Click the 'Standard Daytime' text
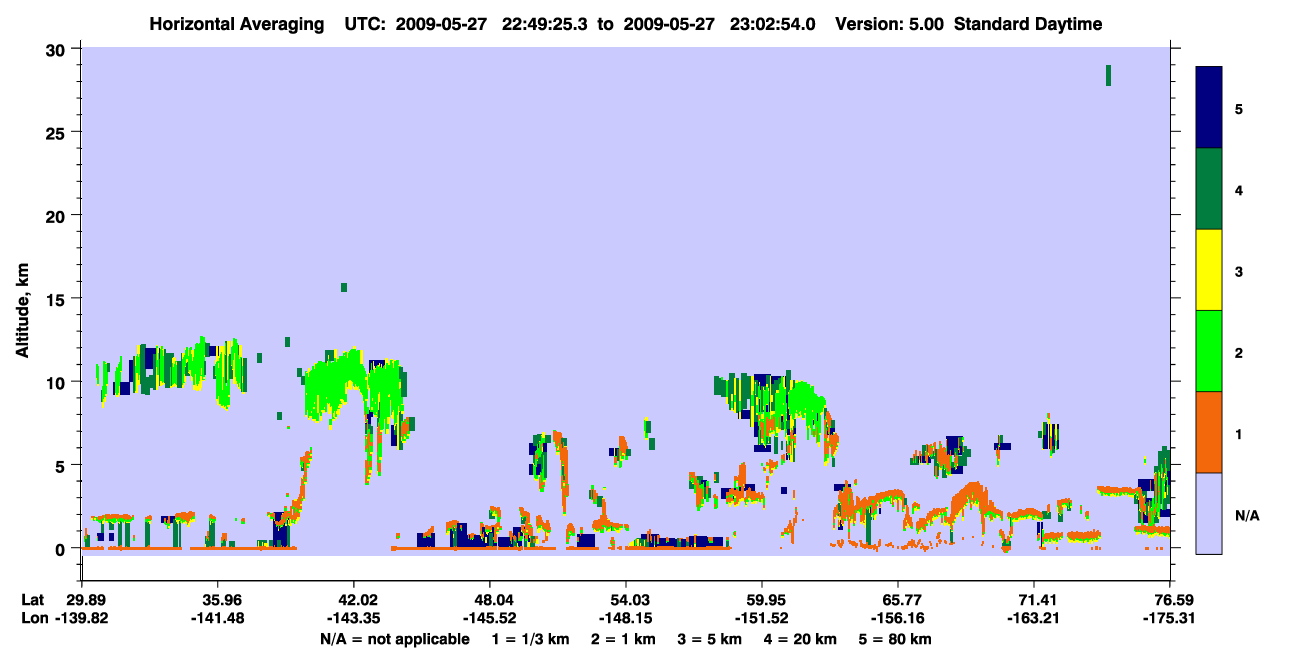 (1028, 24)
